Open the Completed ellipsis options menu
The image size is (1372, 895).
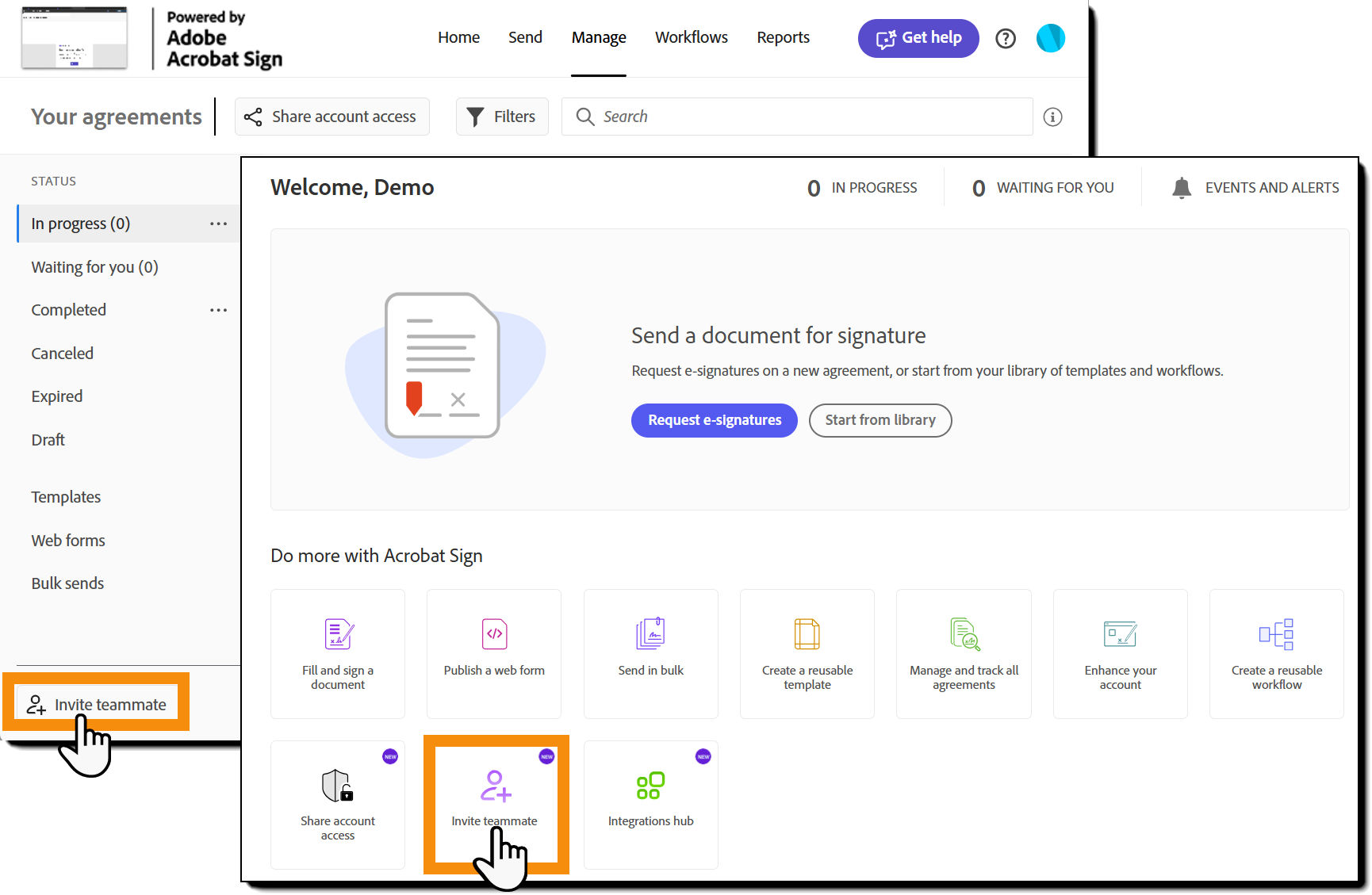point(219,309)
